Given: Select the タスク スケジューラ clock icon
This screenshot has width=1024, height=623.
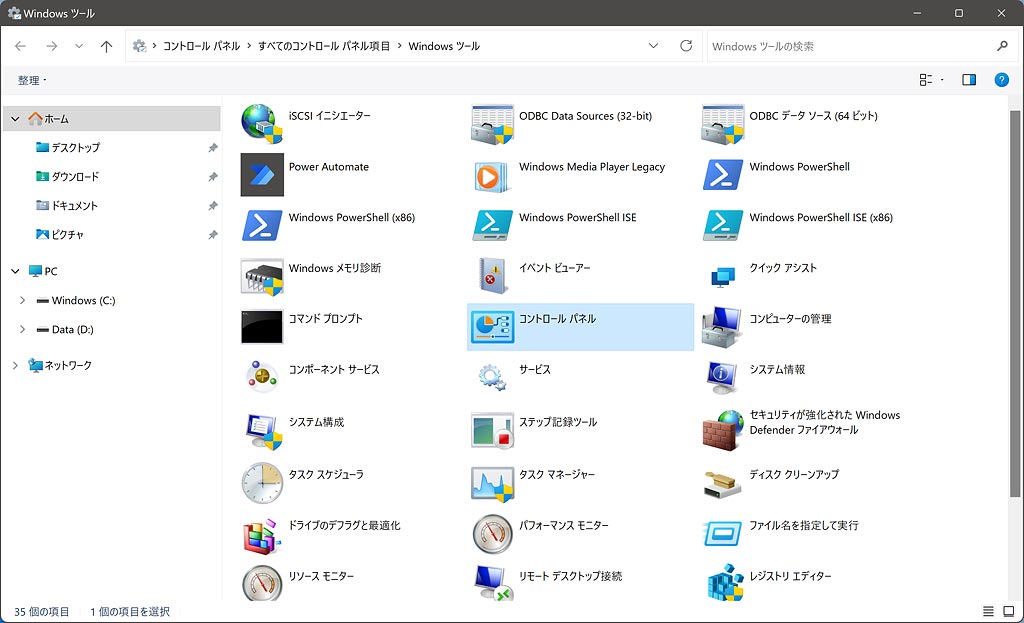Looking at the screenshot, I should [262, 483].
